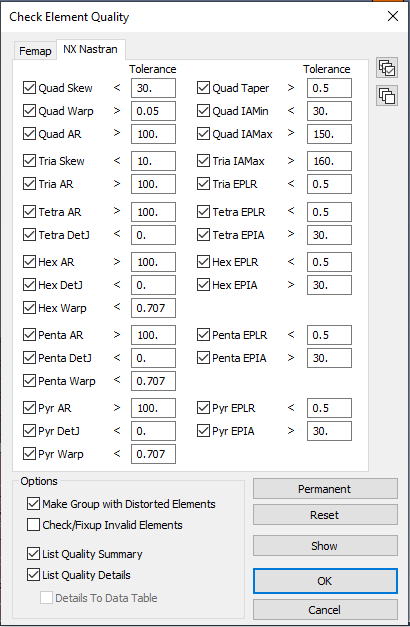Switch to the Femap tab
The height and width of the screenshot is (627, 410).
click(35, 51)
